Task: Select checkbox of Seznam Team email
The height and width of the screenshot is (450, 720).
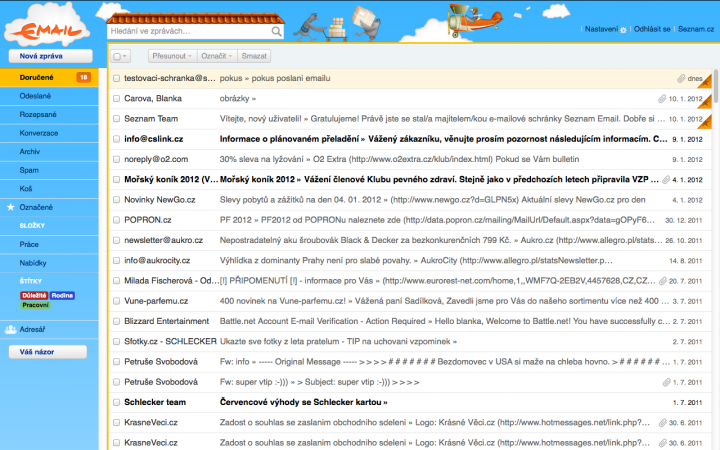Action: pyautogui.click(x=117, y=119)
